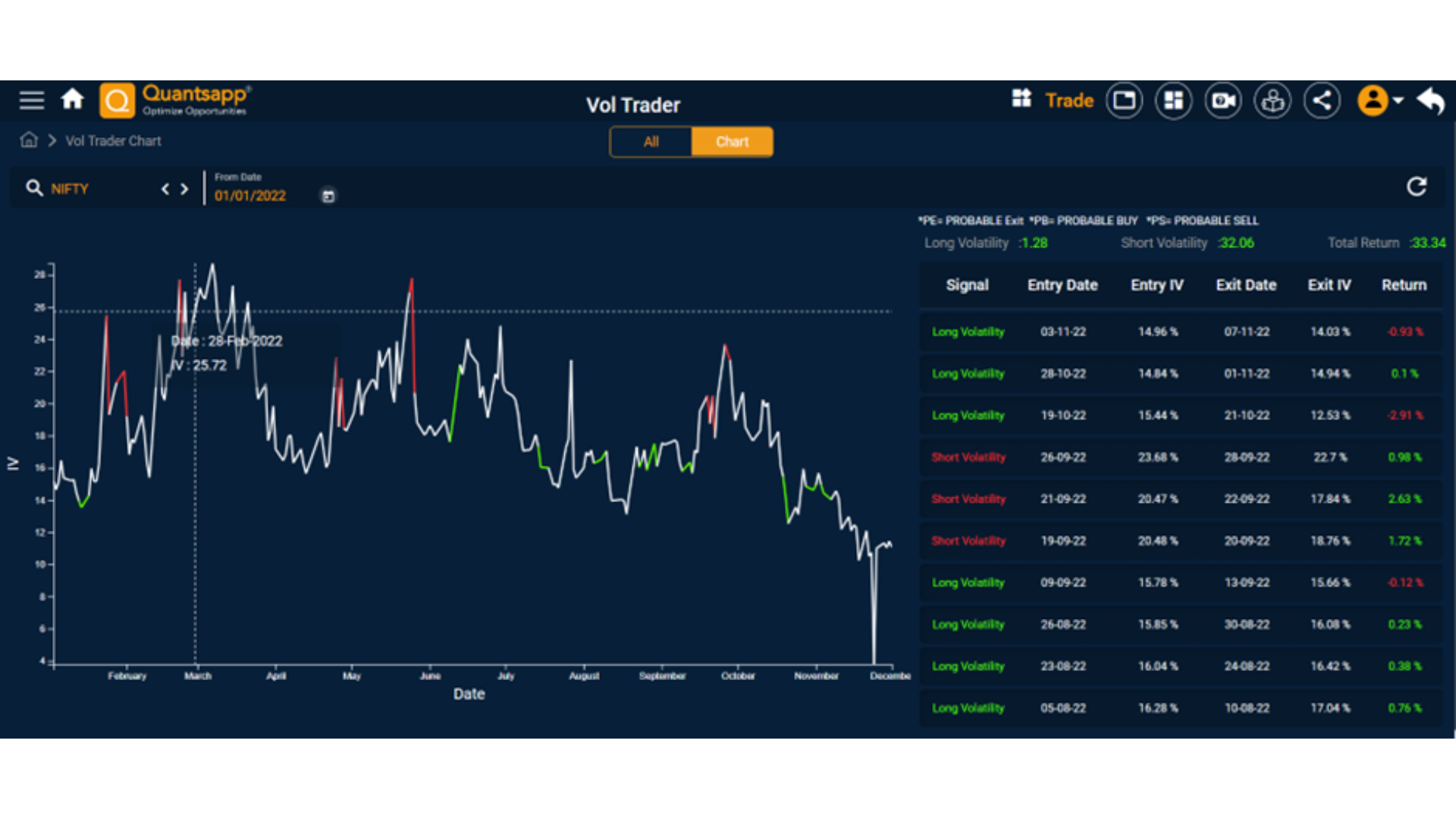Click the share icon
This screenshot has height=819, width=1456.
coord(1322,100)
